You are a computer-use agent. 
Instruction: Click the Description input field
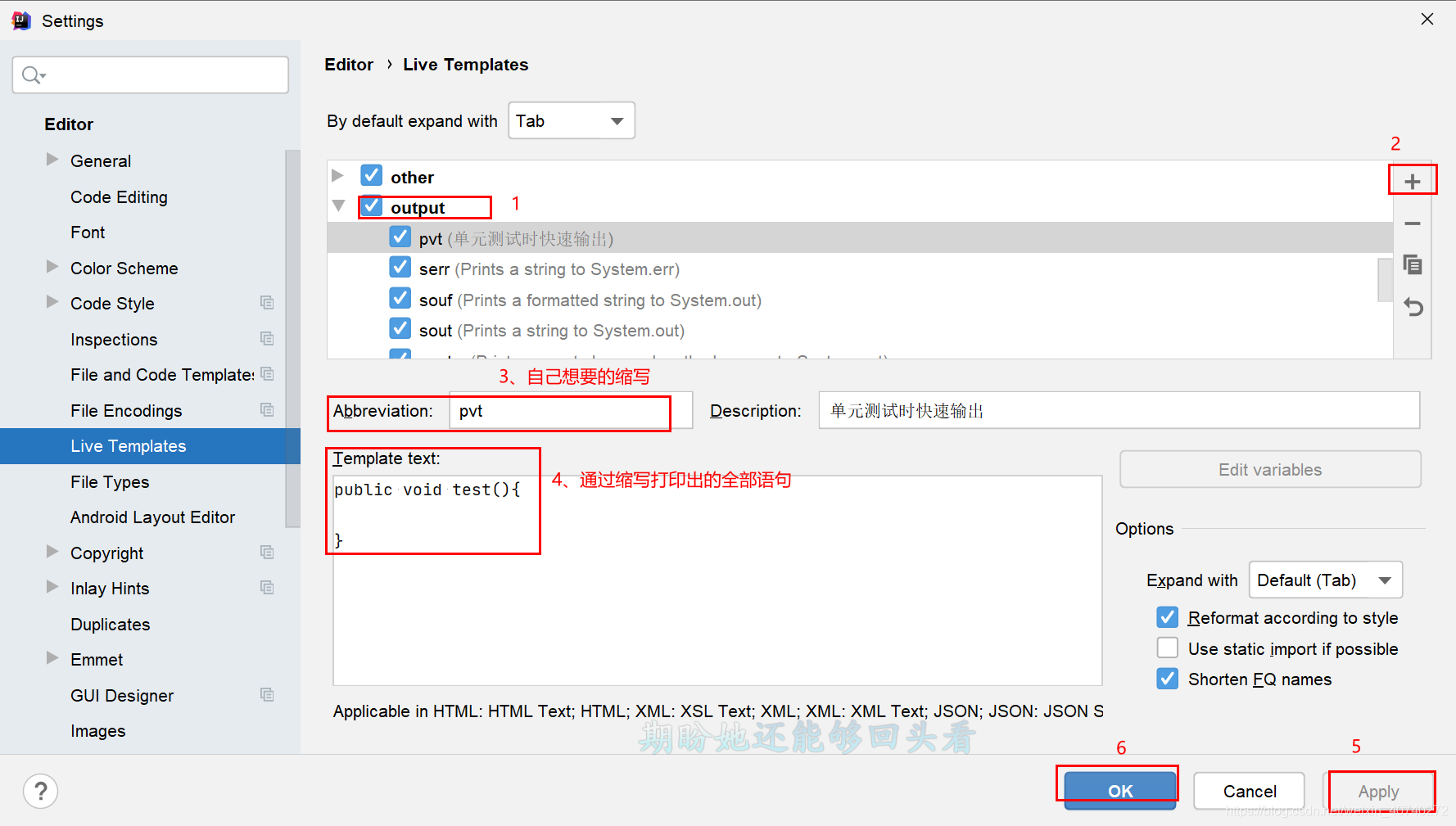[1119, 410]
